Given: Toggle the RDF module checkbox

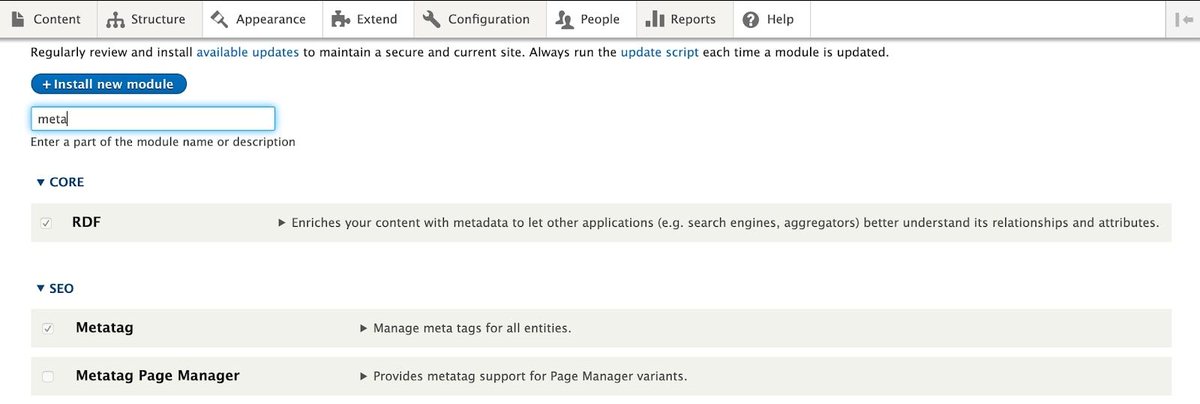Looking at the screenshot, I should [x=47, y=223].
